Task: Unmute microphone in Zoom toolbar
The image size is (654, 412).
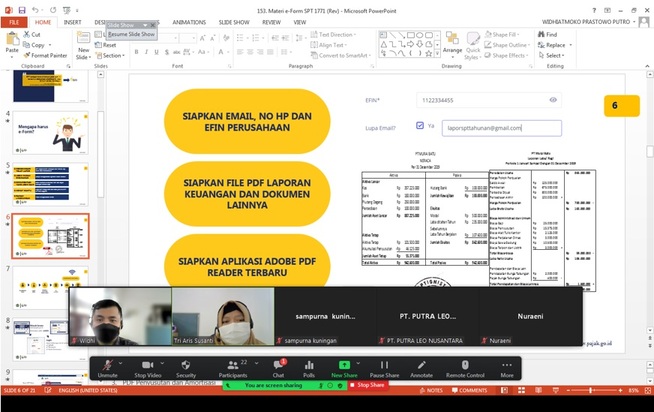Action: click(107, 367)
